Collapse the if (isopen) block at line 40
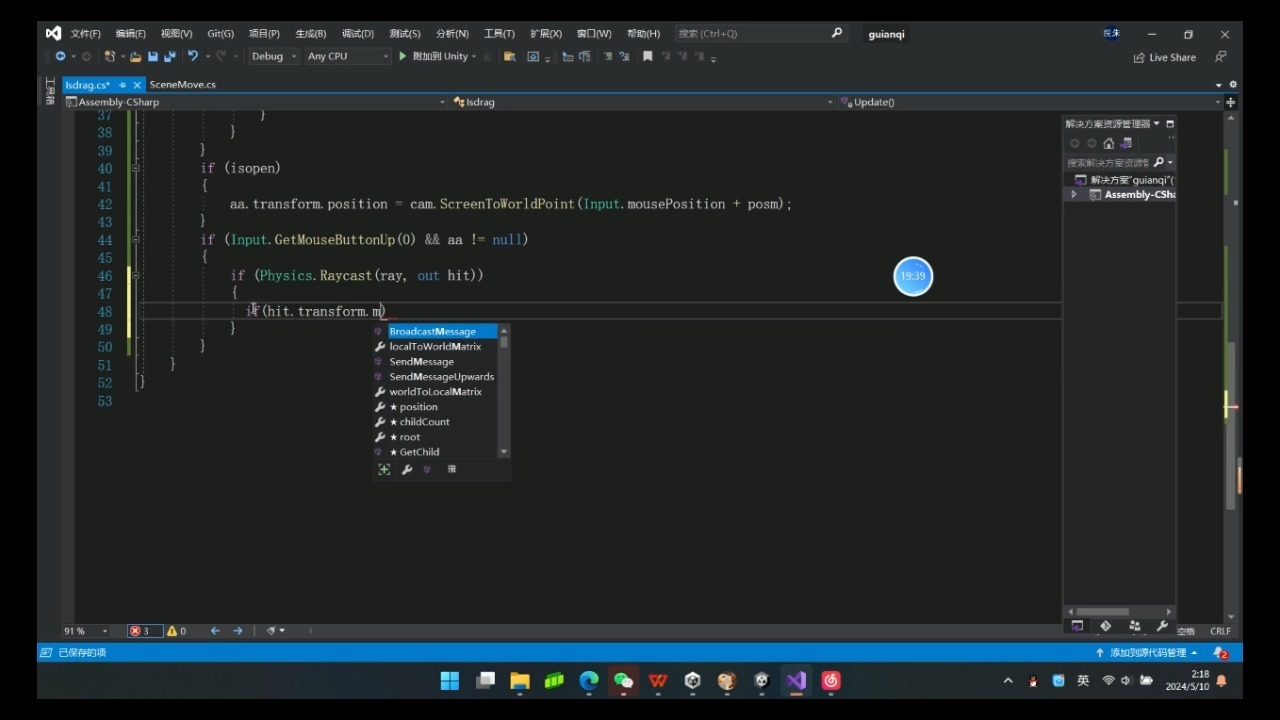The height and width of the screenshot is (720, 1280). (x=136, y=168)
